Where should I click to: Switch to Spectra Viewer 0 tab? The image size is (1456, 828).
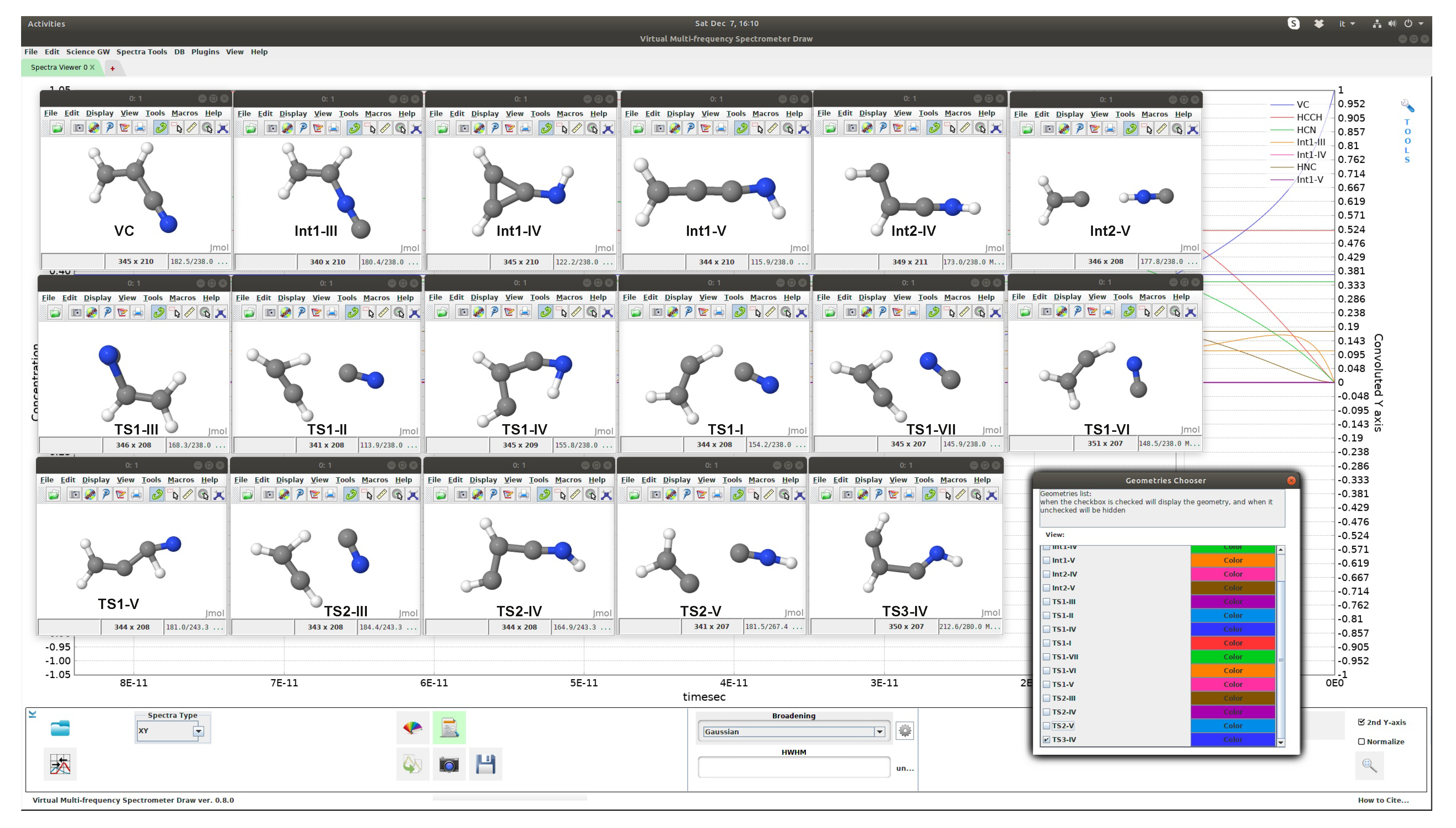[59, 67]
